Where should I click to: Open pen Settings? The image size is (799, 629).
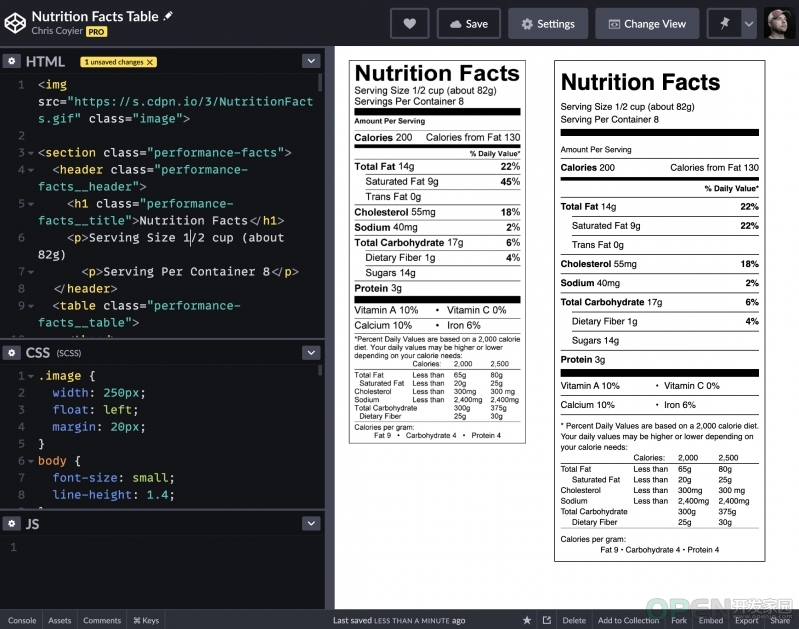click(548, 23)
